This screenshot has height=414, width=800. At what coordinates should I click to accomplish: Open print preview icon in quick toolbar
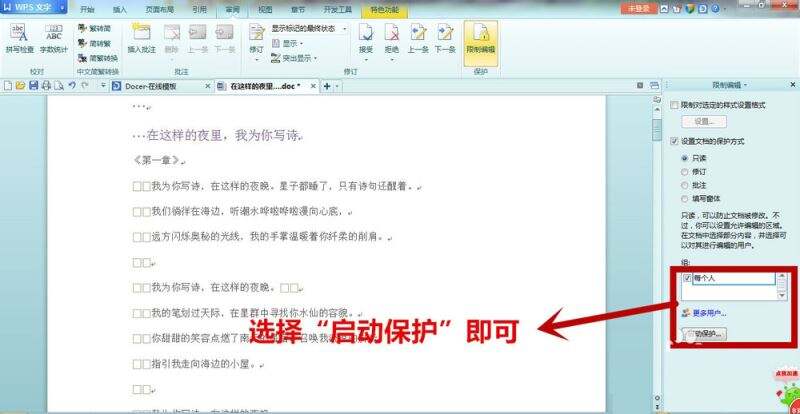[x=59, y=86]
